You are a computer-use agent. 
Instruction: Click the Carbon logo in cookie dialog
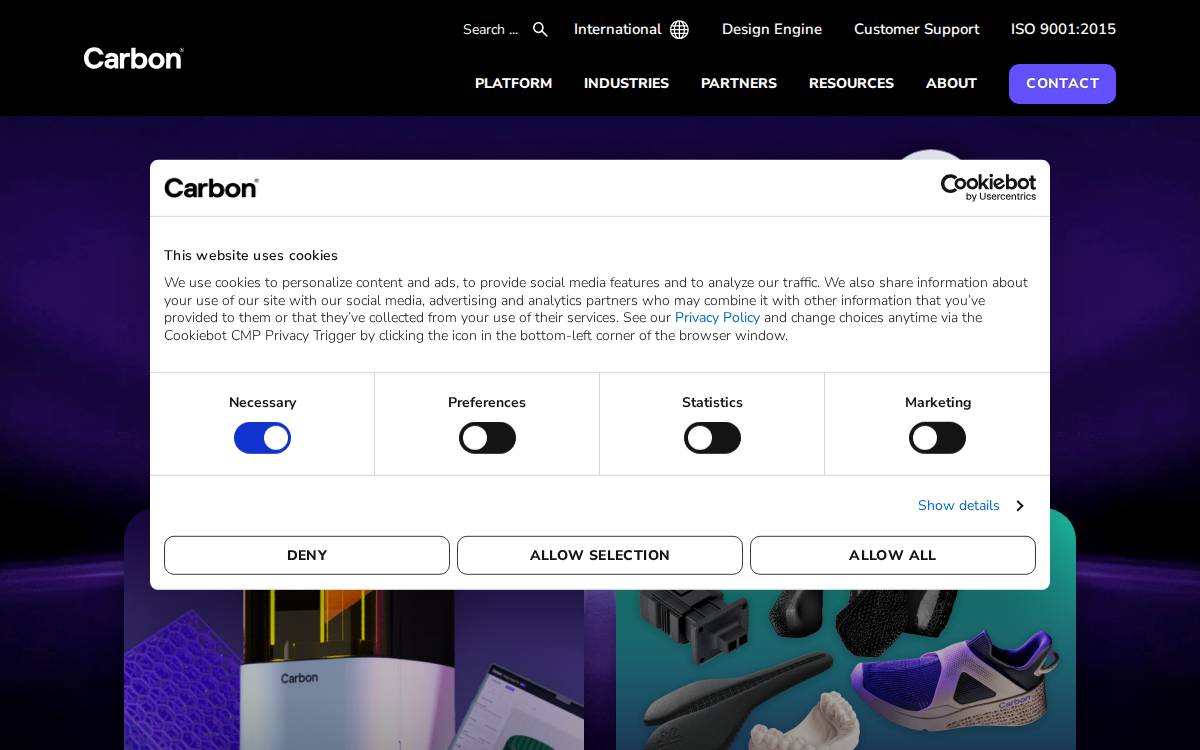211,188
